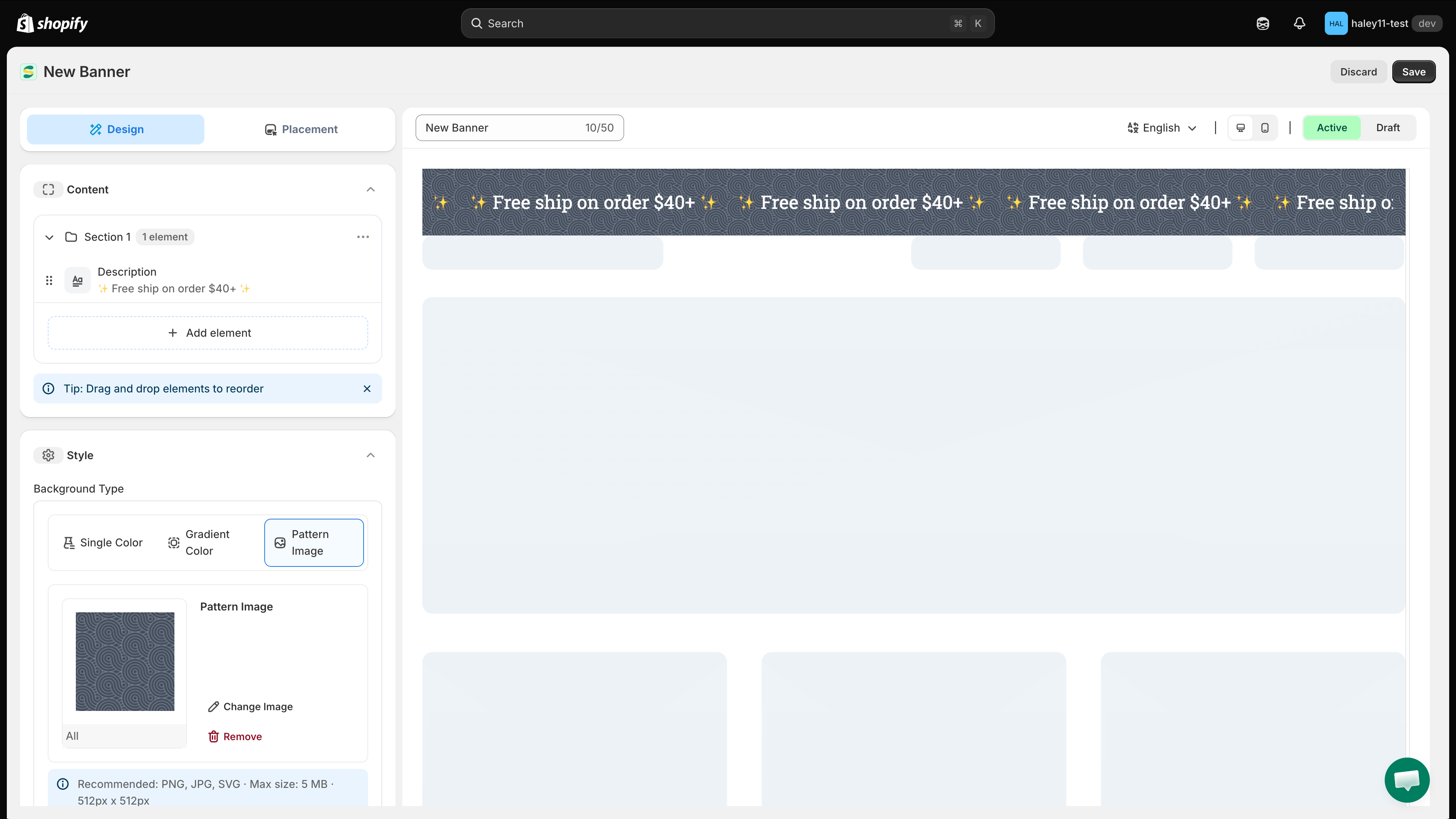Click the banner preview marquee

pos(913,202)
